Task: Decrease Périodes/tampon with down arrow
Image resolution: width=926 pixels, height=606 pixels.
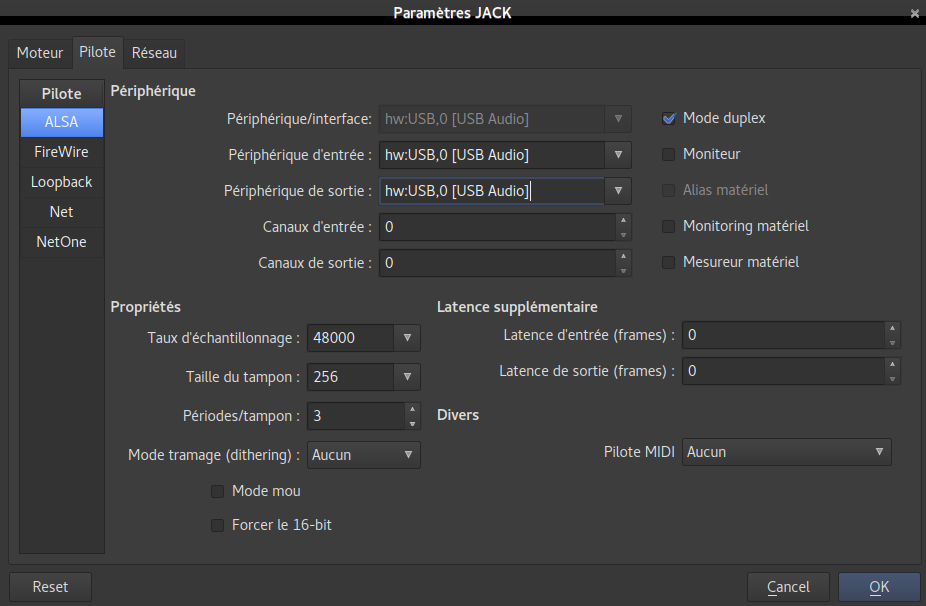Action: pos(412,423)
